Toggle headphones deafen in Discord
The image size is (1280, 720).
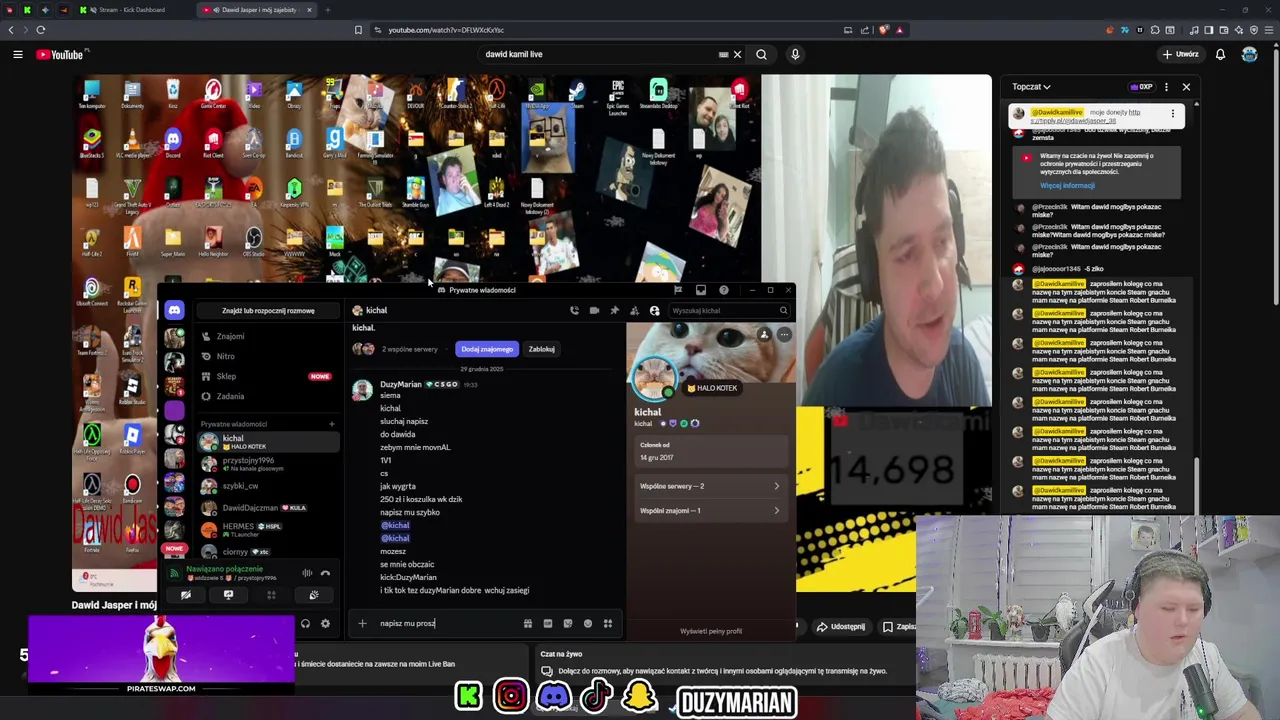(x=305, y=624)
